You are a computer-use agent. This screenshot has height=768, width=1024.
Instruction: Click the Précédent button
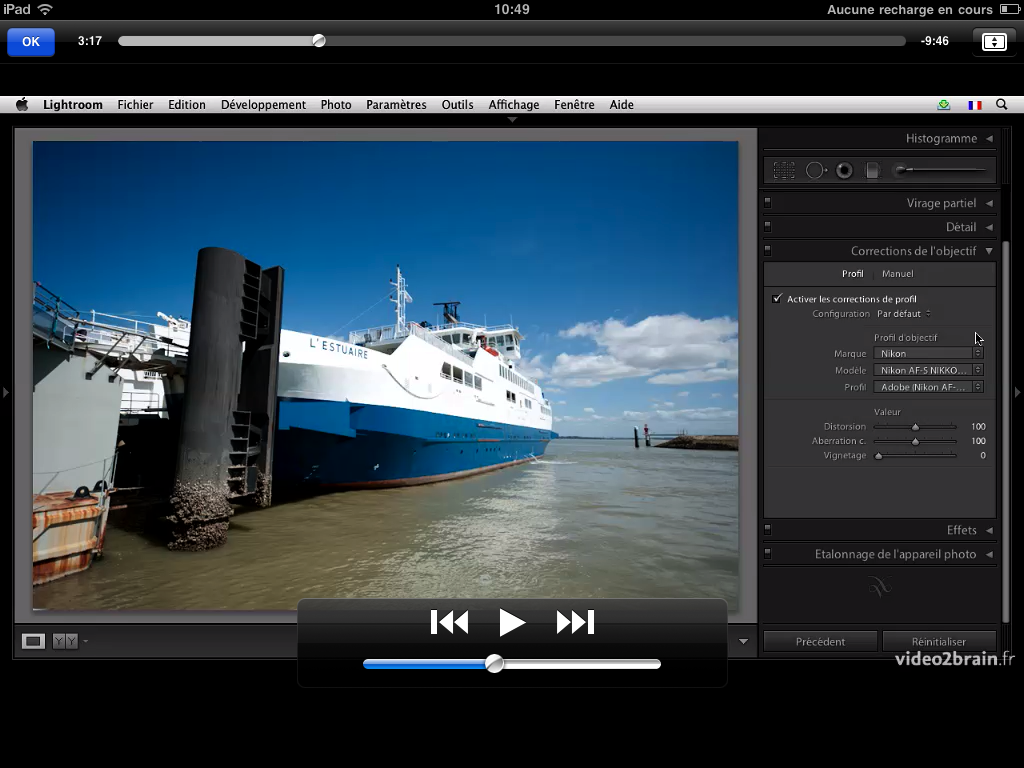click(820, 641)
